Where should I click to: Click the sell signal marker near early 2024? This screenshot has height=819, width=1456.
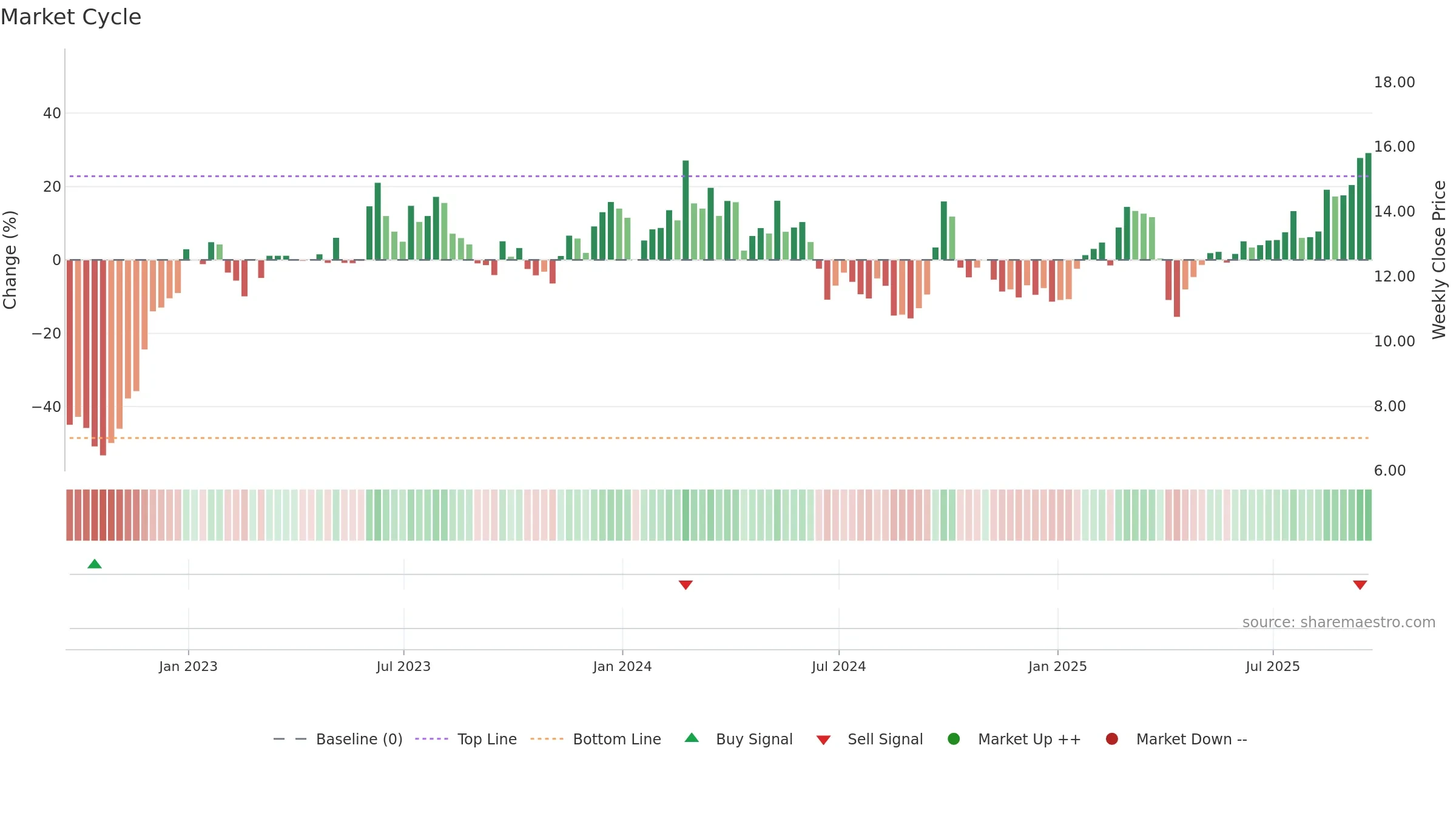[686, 585]
